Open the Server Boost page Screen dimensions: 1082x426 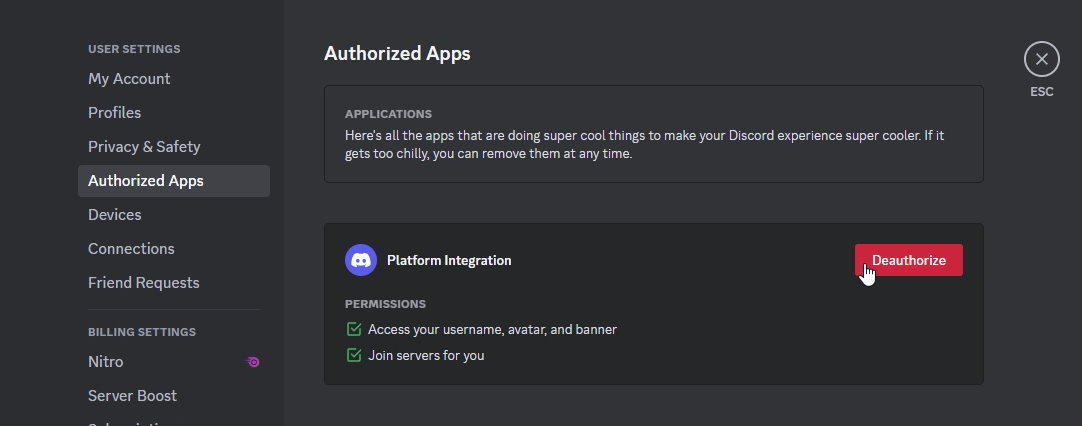pos(174,396)
